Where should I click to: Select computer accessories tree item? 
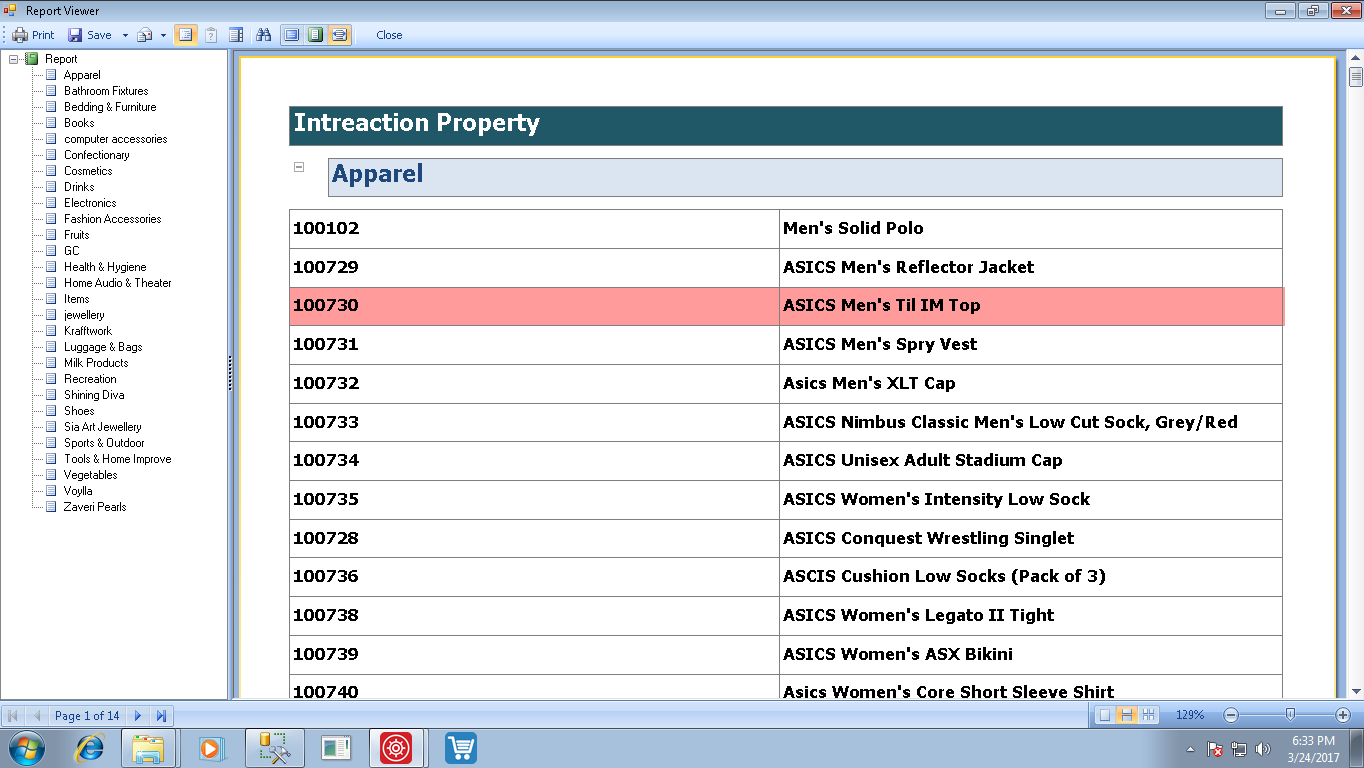(116, 139)
